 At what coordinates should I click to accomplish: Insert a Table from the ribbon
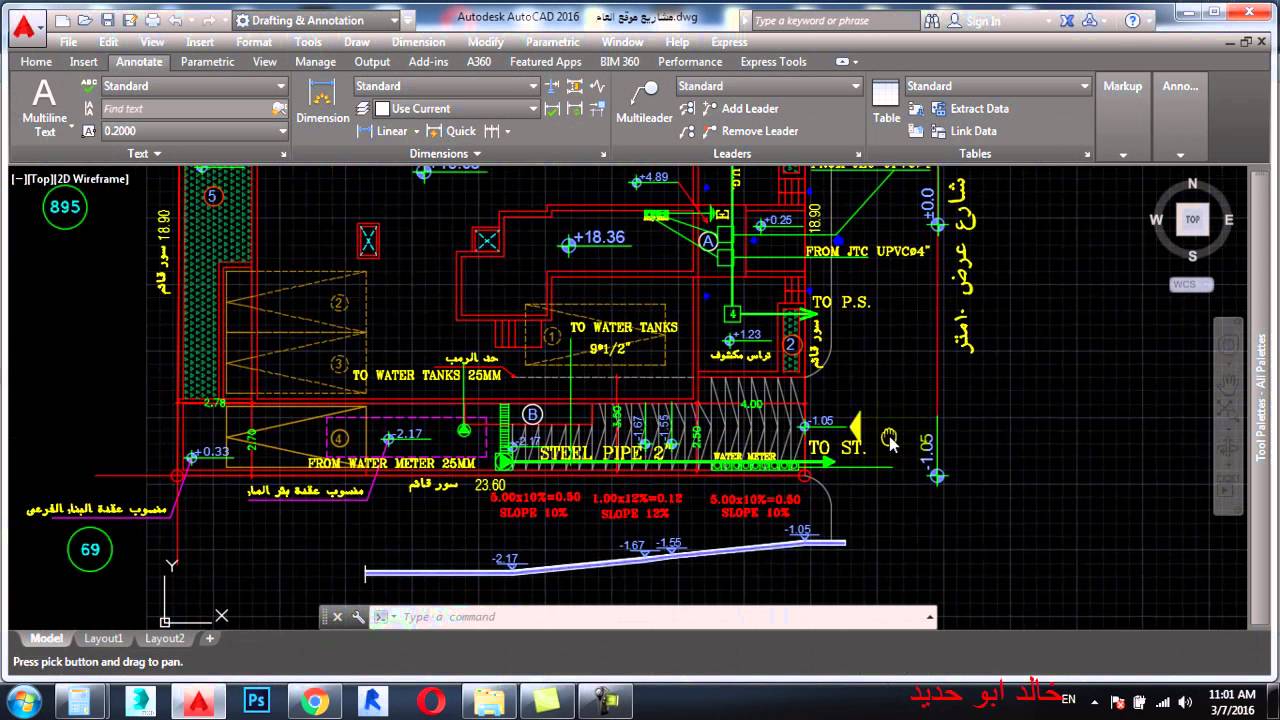point(886,102)
